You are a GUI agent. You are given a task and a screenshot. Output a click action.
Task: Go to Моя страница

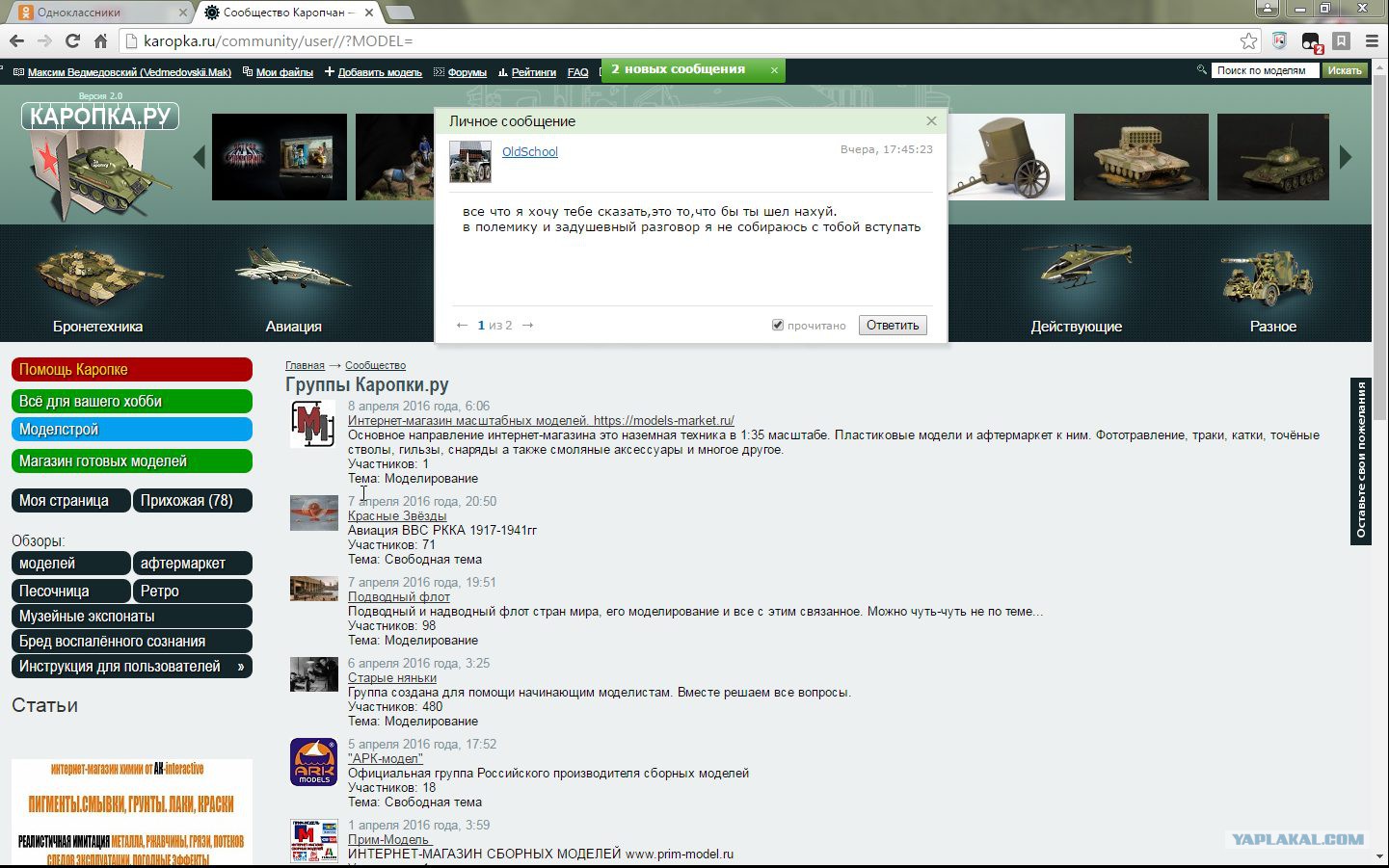point(70,501)
